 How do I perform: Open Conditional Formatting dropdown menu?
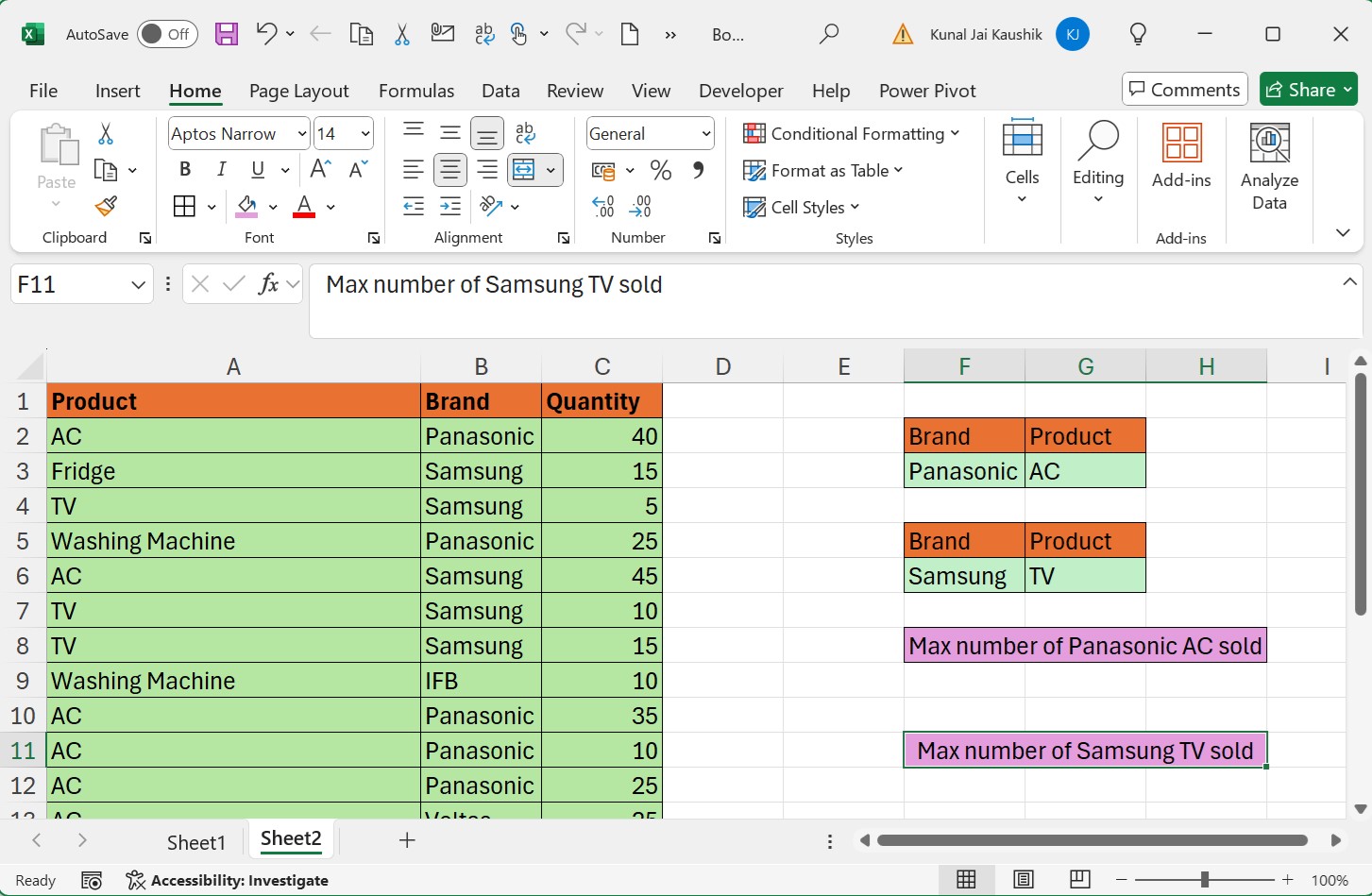(x=852, y=134)
